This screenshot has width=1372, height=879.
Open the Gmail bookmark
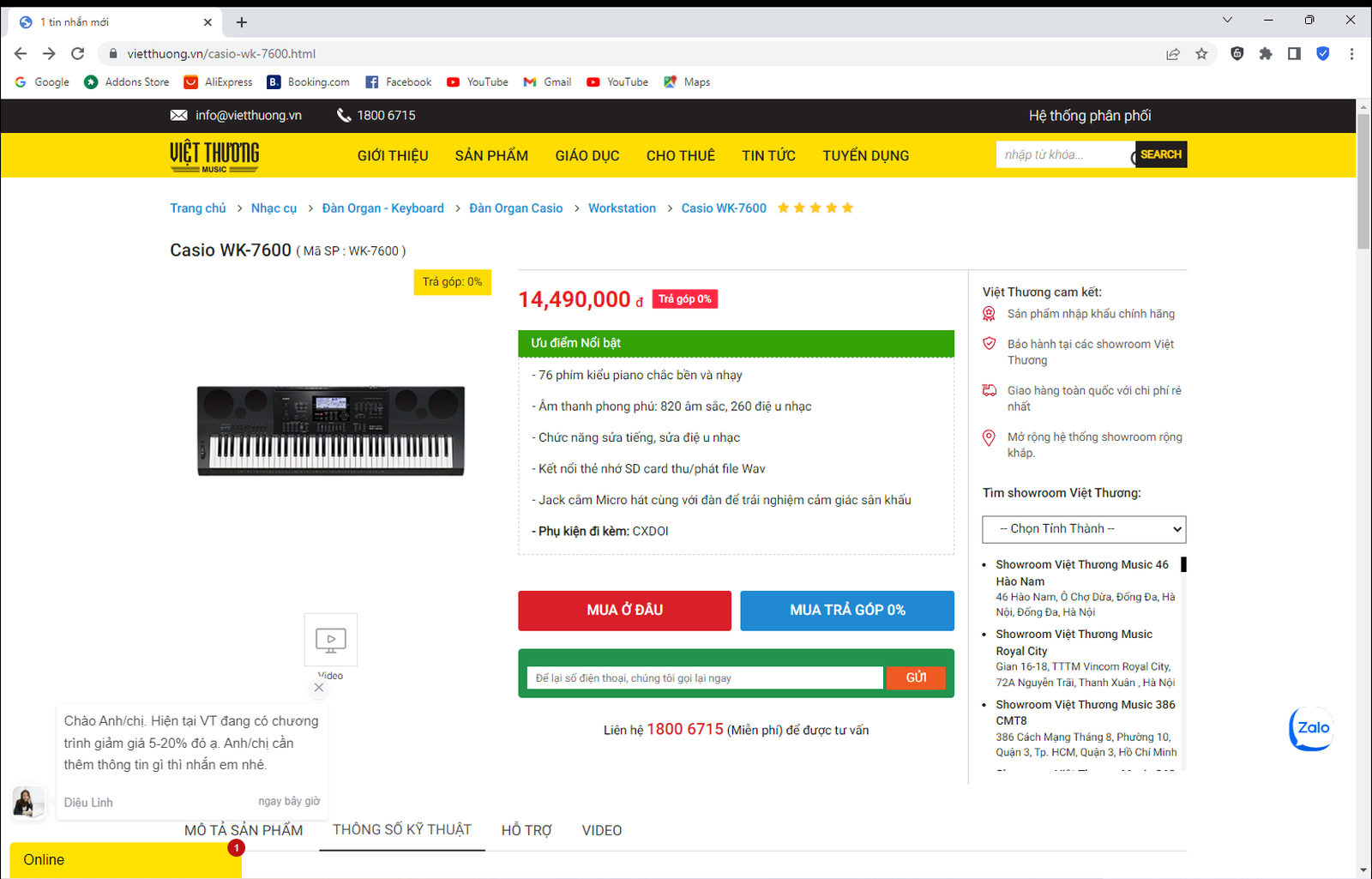click(548, 82)
